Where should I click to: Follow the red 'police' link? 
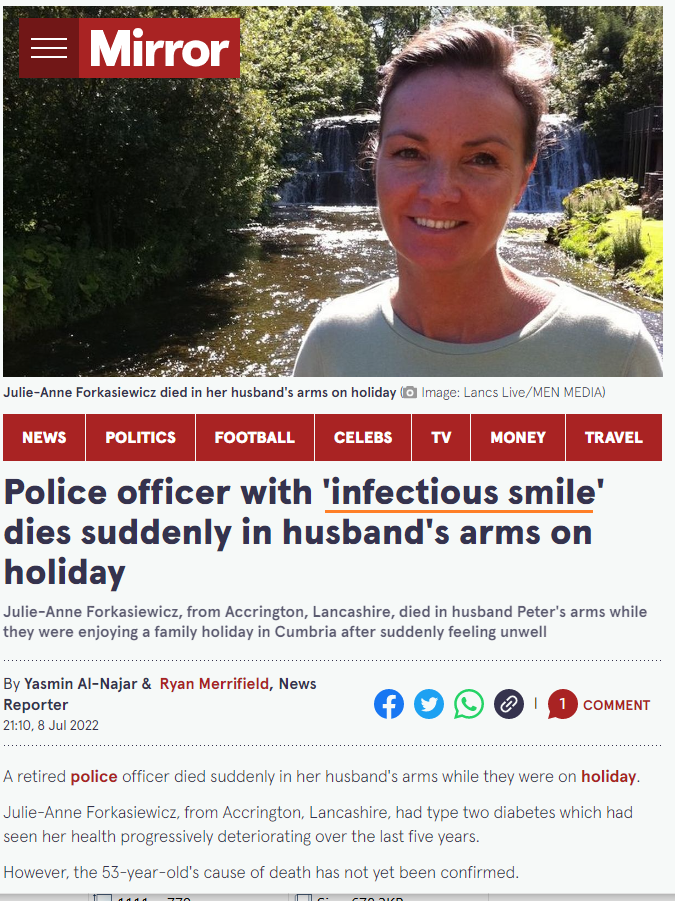(94, 776)
